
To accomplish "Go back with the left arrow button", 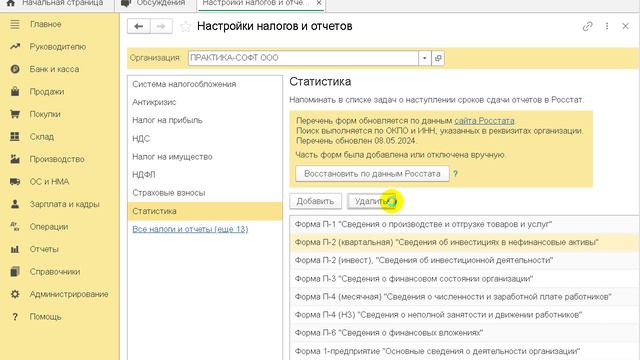I will coord(139,27).
